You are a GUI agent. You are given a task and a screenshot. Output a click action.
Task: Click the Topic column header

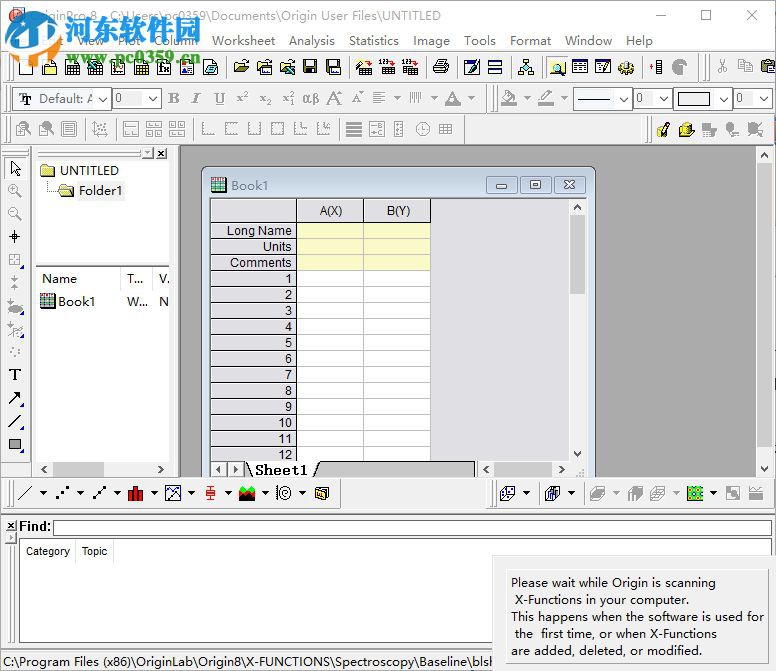click(x=94, y=551)
